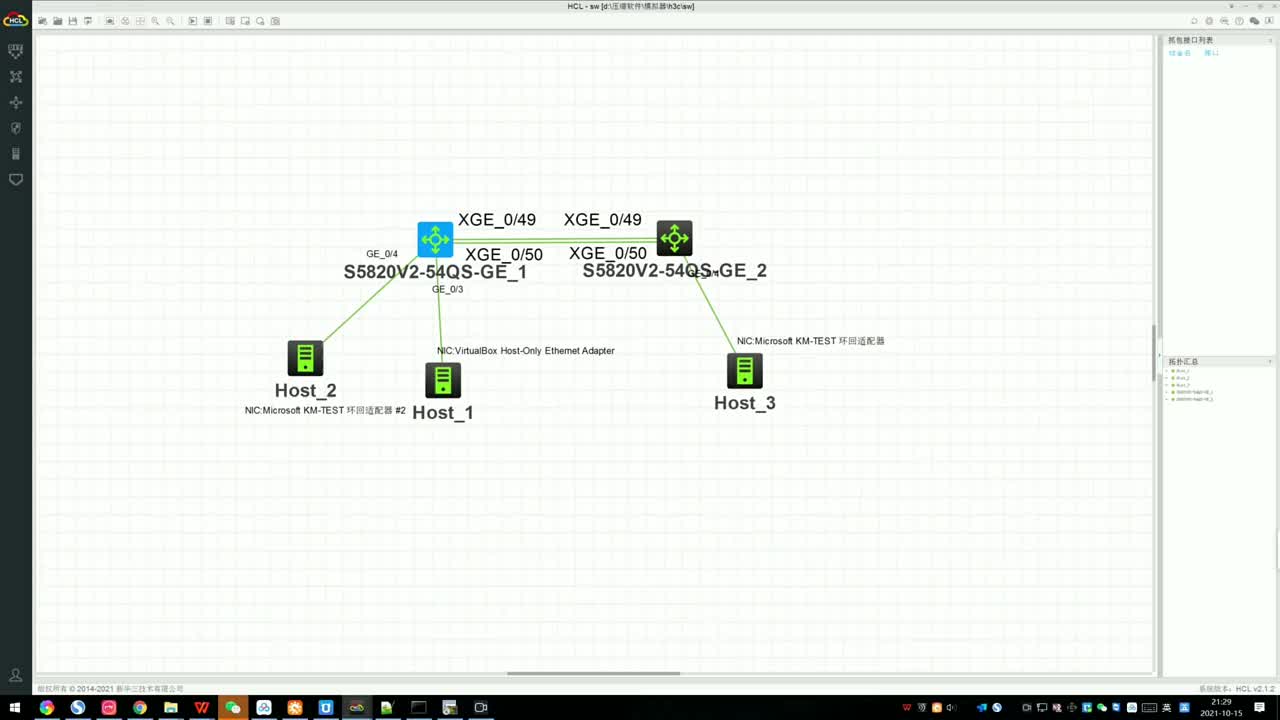
Task: Select the blue S5820V2-54QS-GE_1 switch icon
Action: pyautogui.click(x=435, y=239)
